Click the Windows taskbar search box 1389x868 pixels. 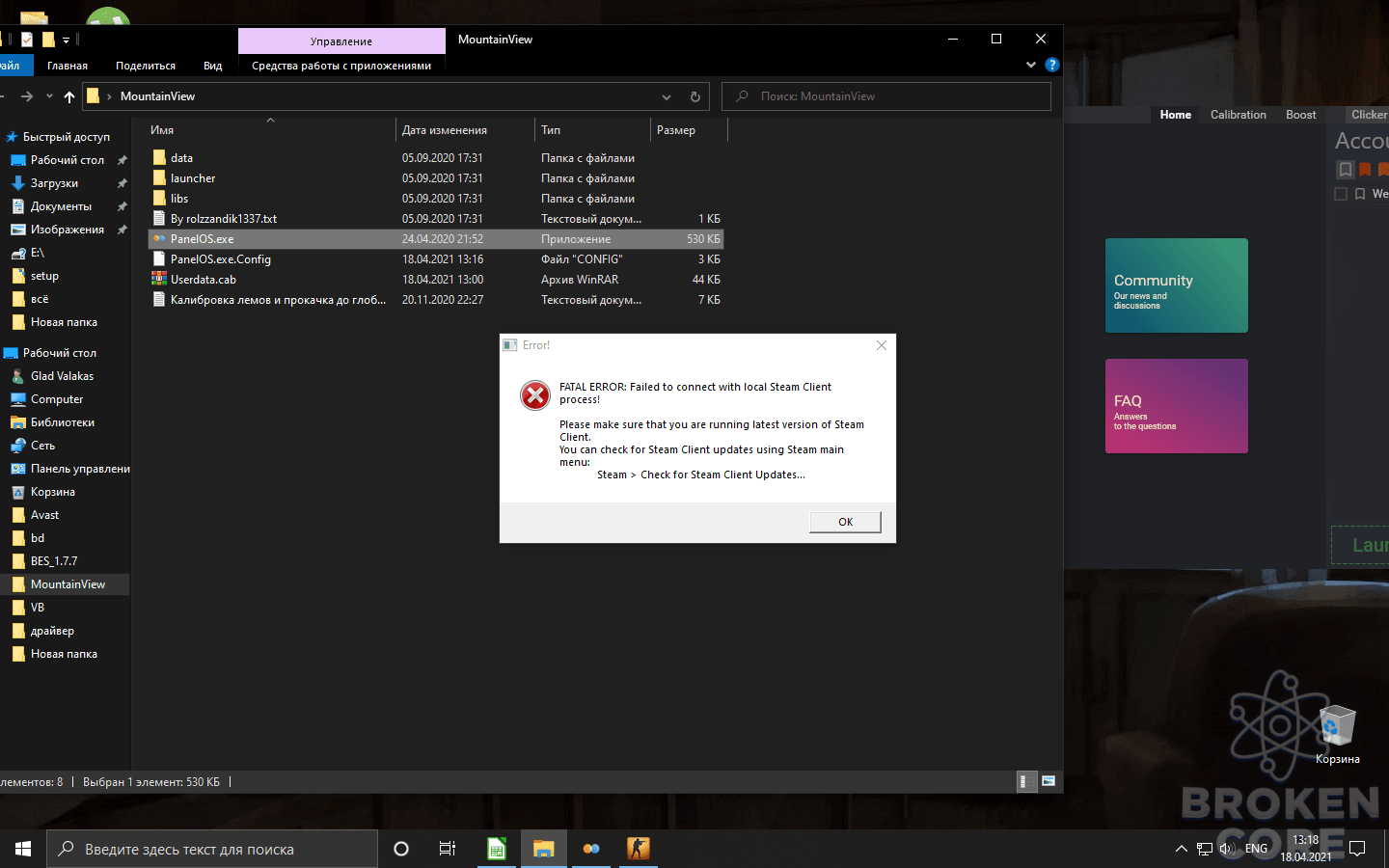pyautogui.click(x=212, y=849)
